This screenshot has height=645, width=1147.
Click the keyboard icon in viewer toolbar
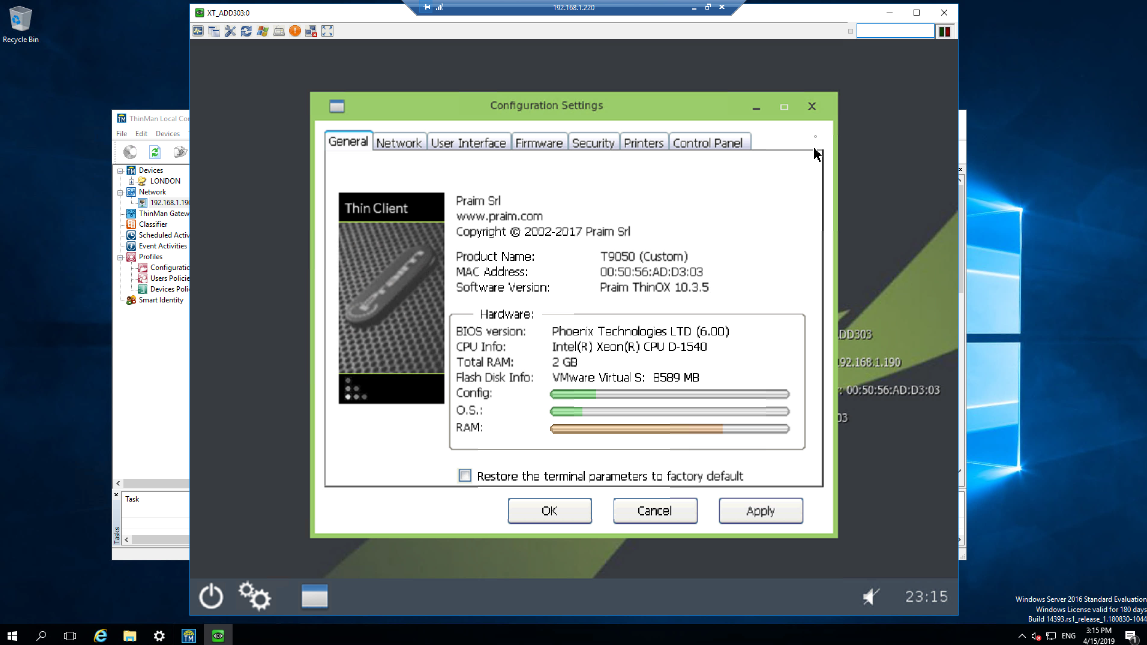click(x=279, y=31)
